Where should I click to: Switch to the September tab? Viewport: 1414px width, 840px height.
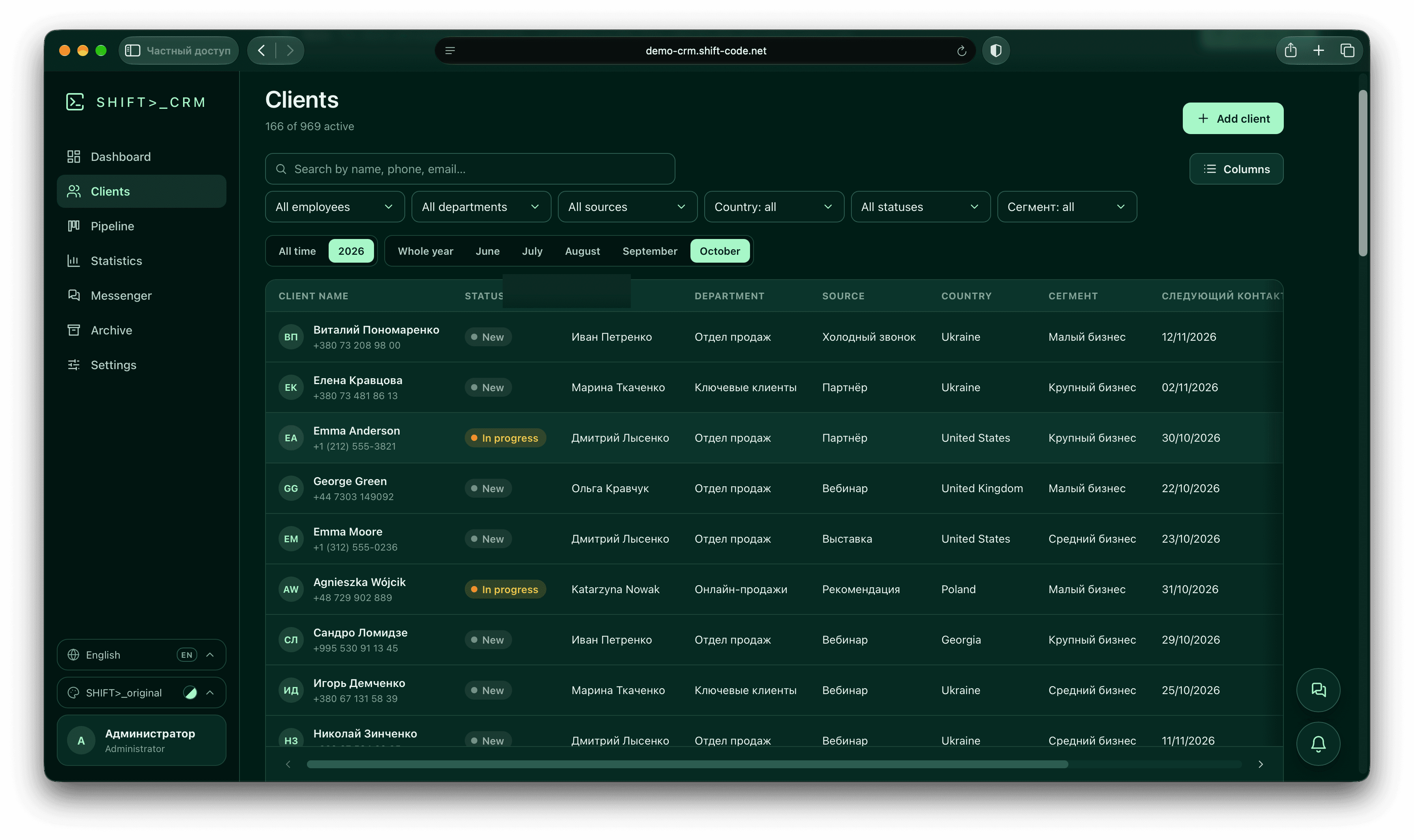649,251
